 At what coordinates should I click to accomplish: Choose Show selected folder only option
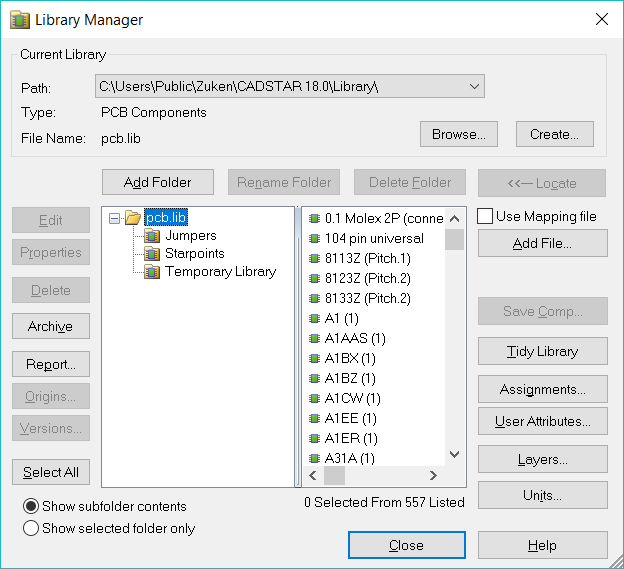tap(31, 528)
